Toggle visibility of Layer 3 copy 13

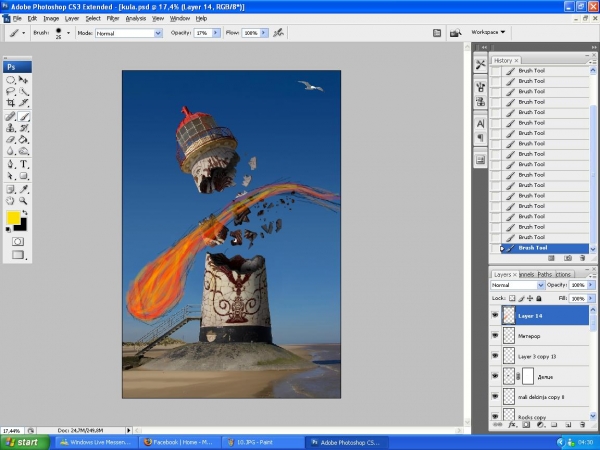(x=495, y=356)
